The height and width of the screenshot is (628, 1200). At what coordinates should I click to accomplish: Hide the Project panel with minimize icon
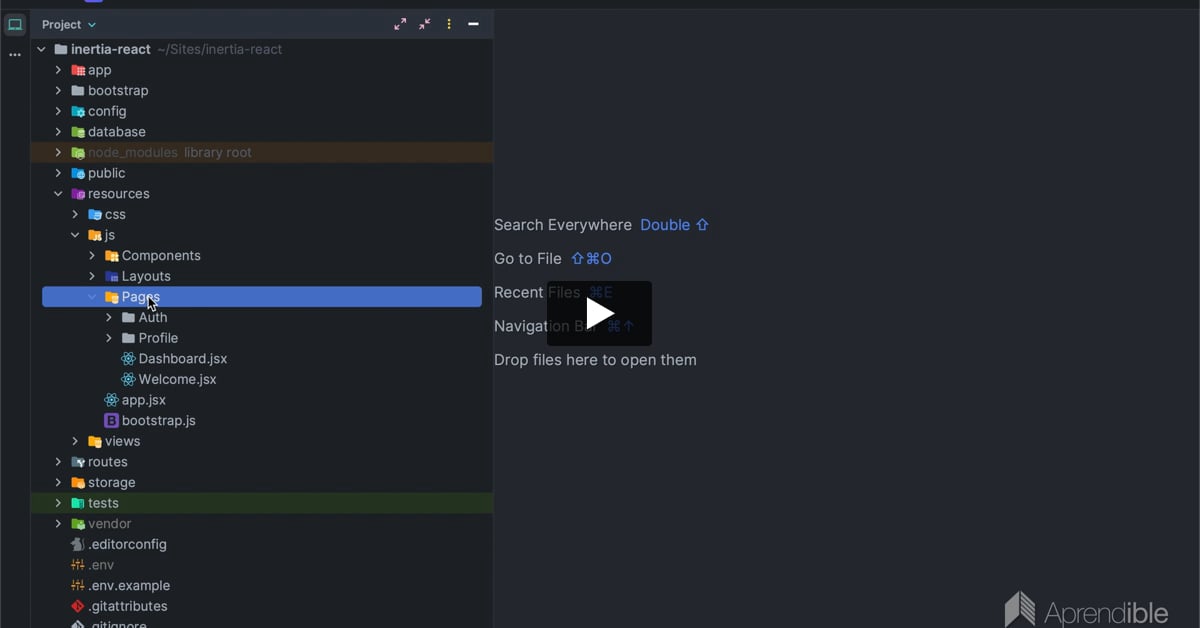(x=473, y=24)
